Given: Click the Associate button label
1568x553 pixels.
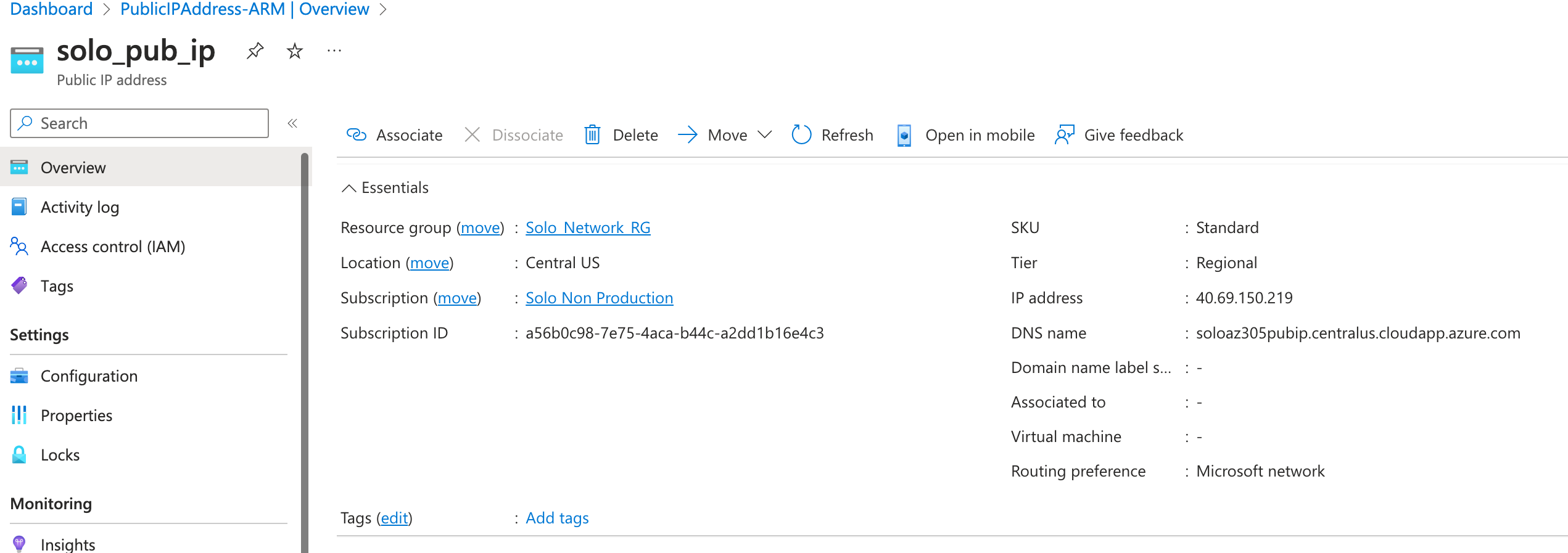Looking at the screenshot, I should [409, 135].
